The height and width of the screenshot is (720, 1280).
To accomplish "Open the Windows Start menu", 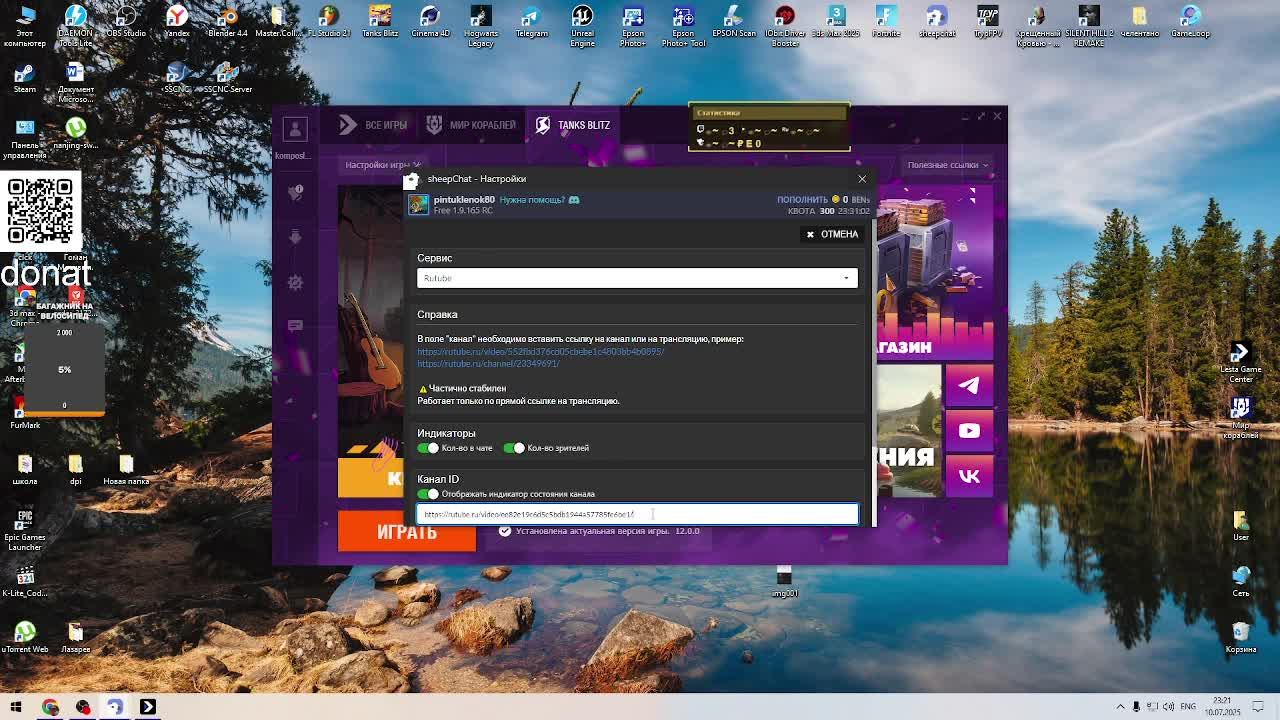I will [16, 707].
